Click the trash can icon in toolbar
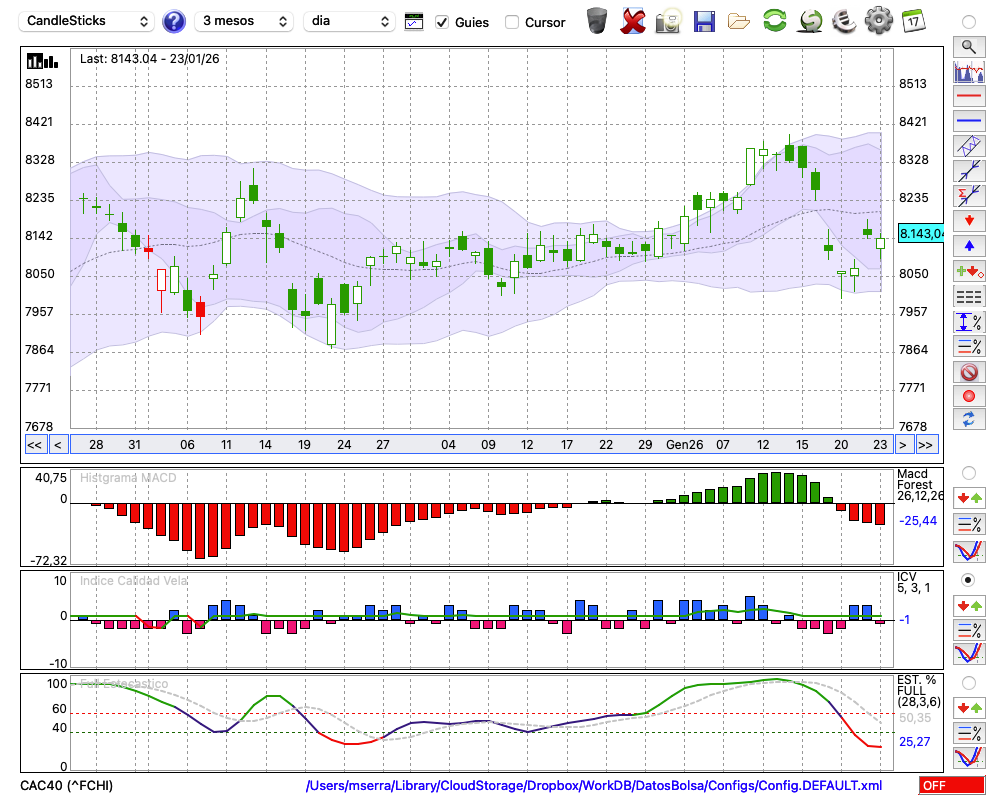Image resolution: width=1000 pixels, height=800 pixels. pyautogui.click(x=597, y=21)
